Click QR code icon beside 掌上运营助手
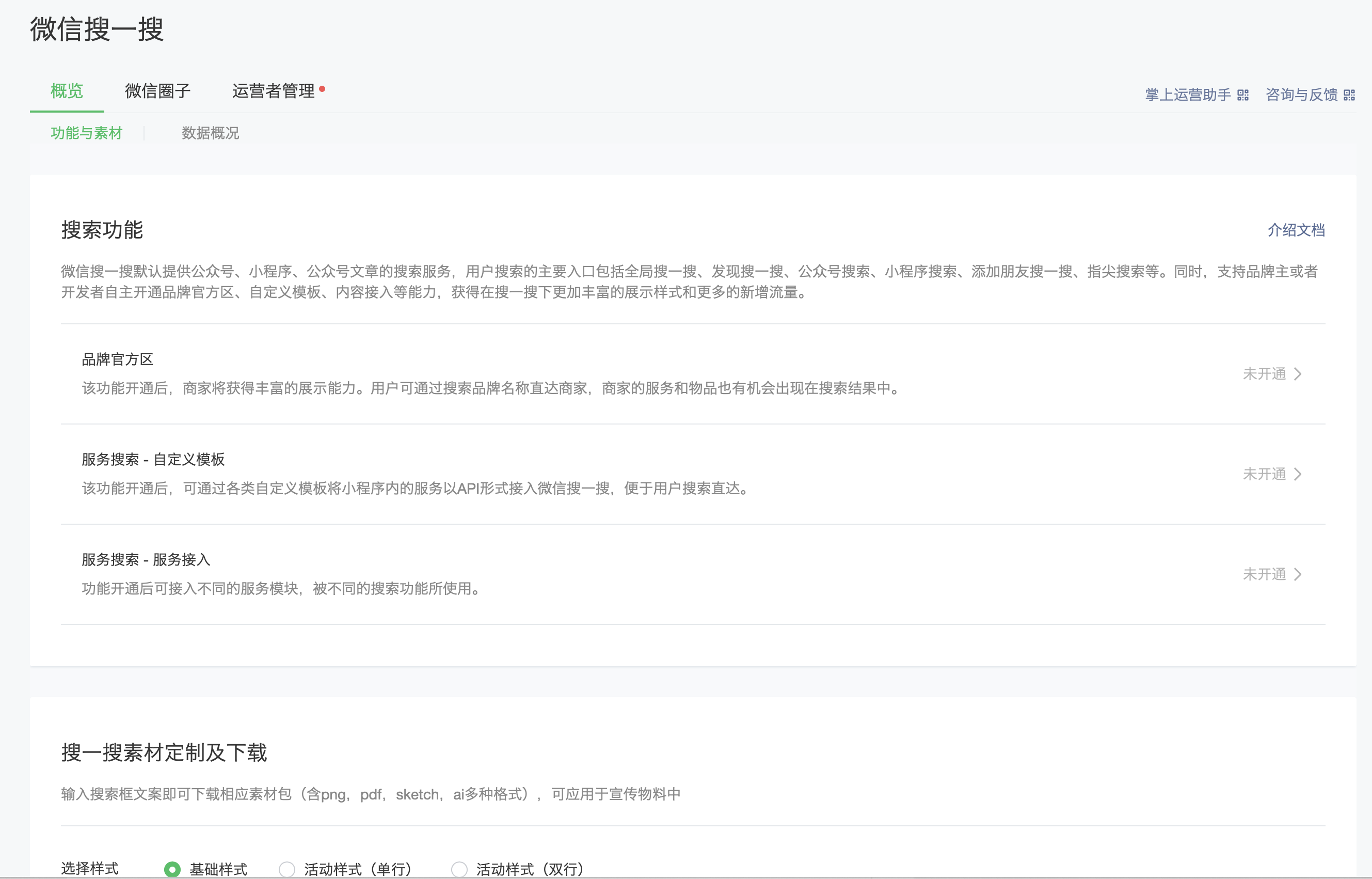The height and width of the screenshot is (879, 1372). pos(1243,95)
